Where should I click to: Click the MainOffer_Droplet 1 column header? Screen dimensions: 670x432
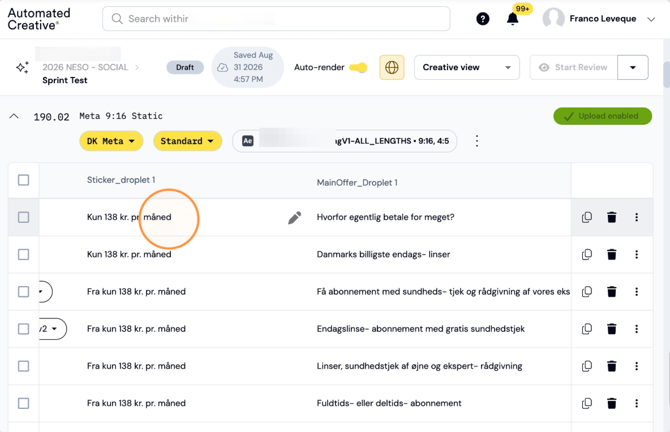[x=357, y=183]
